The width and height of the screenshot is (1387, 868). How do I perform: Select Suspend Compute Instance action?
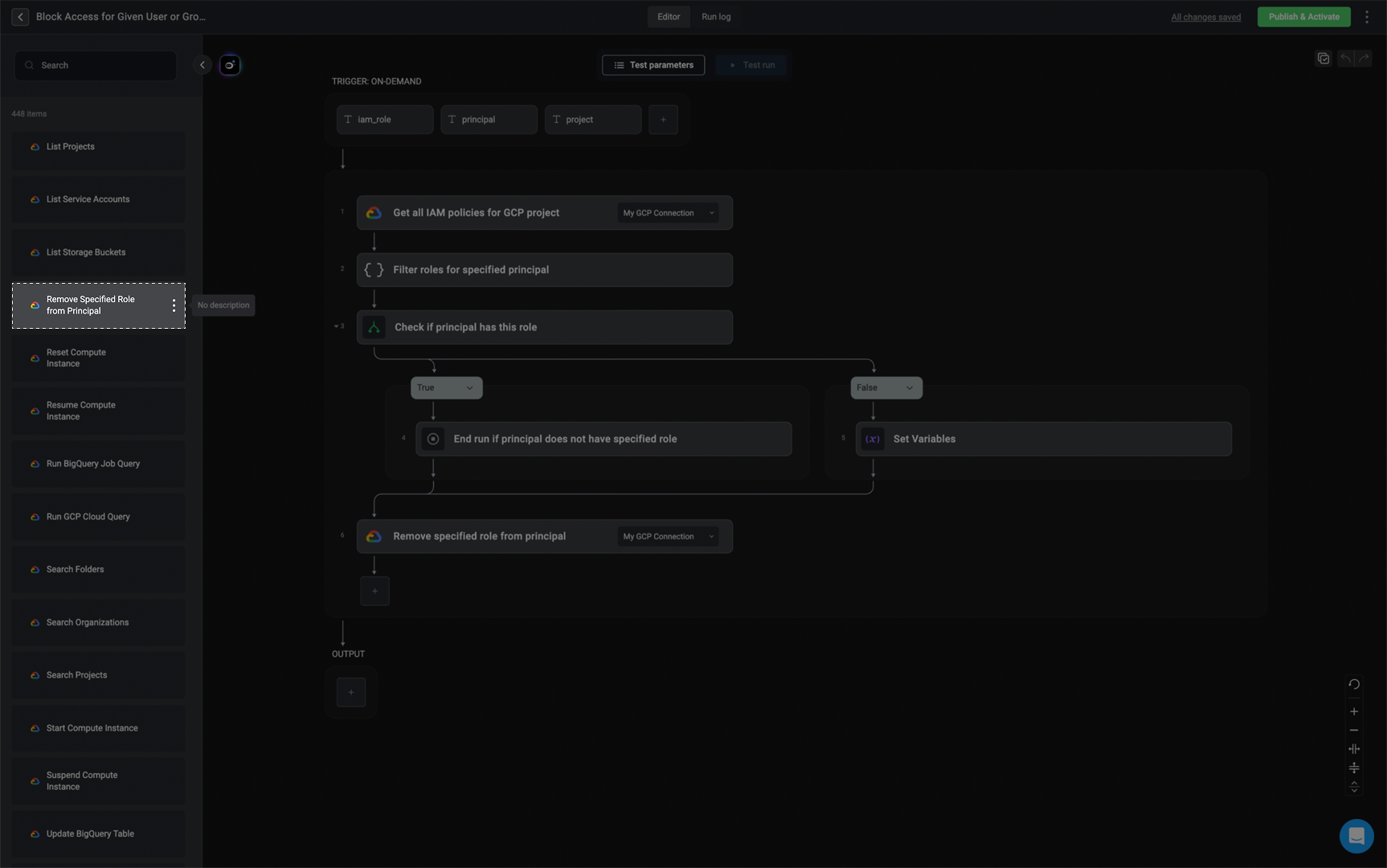coord(98,781)
